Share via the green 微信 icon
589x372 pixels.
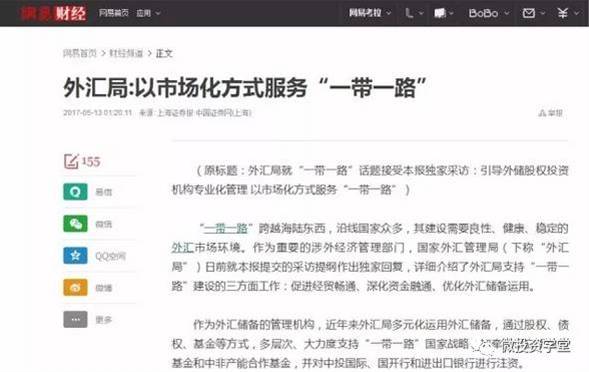pos(75,224)
